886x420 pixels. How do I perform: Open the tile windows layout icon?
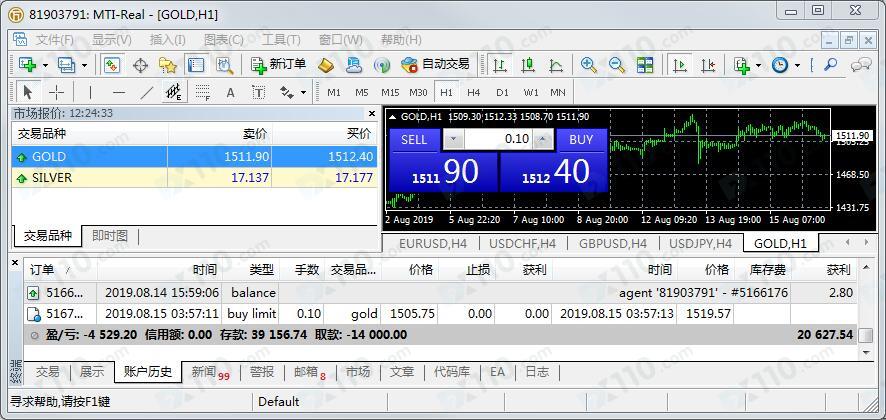[645, 65]
